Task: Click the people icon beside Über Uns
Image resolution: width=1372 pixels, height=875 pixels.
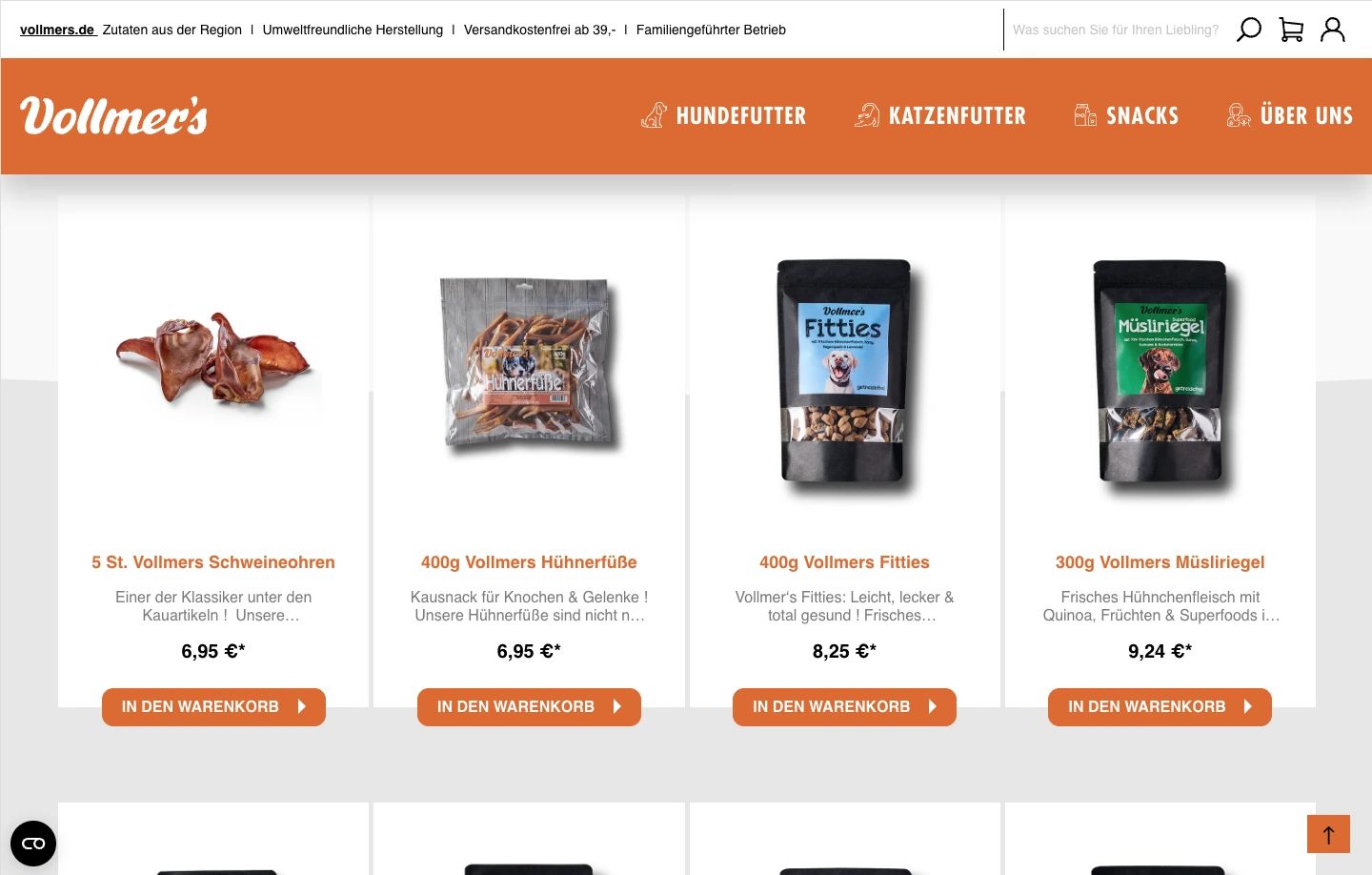Action: click(1239, 115)
